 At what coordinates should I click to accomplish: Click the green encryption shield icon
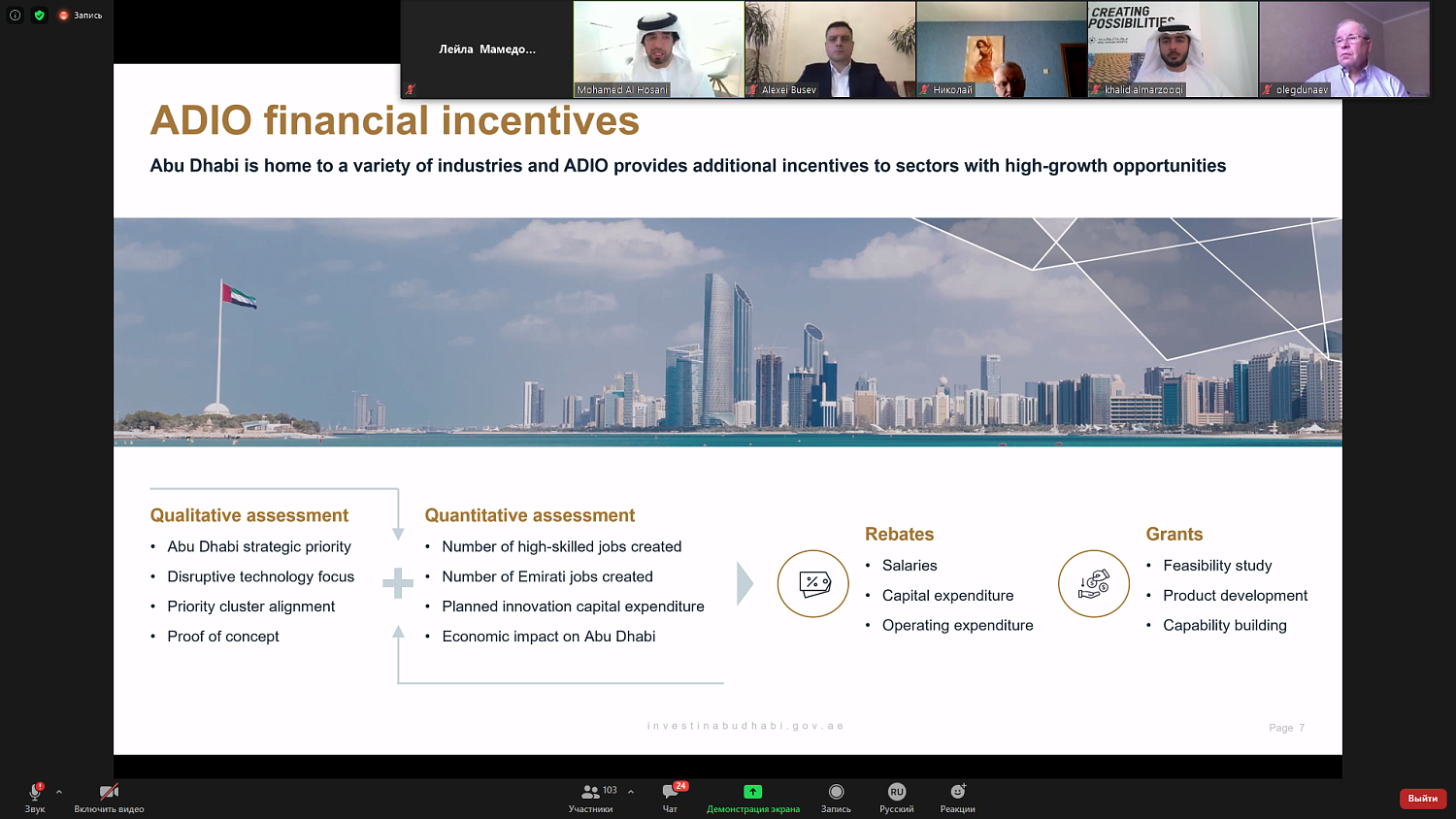click(39, 15)
